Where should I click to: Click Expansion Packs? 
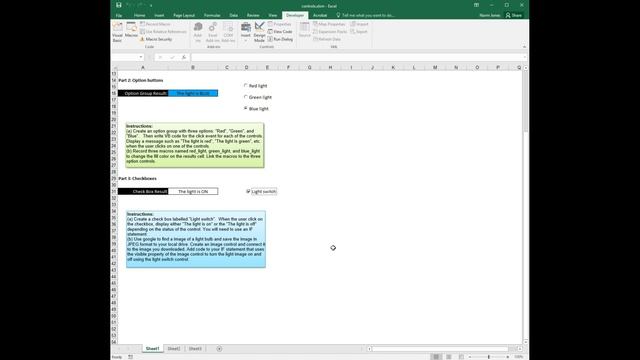330,31
